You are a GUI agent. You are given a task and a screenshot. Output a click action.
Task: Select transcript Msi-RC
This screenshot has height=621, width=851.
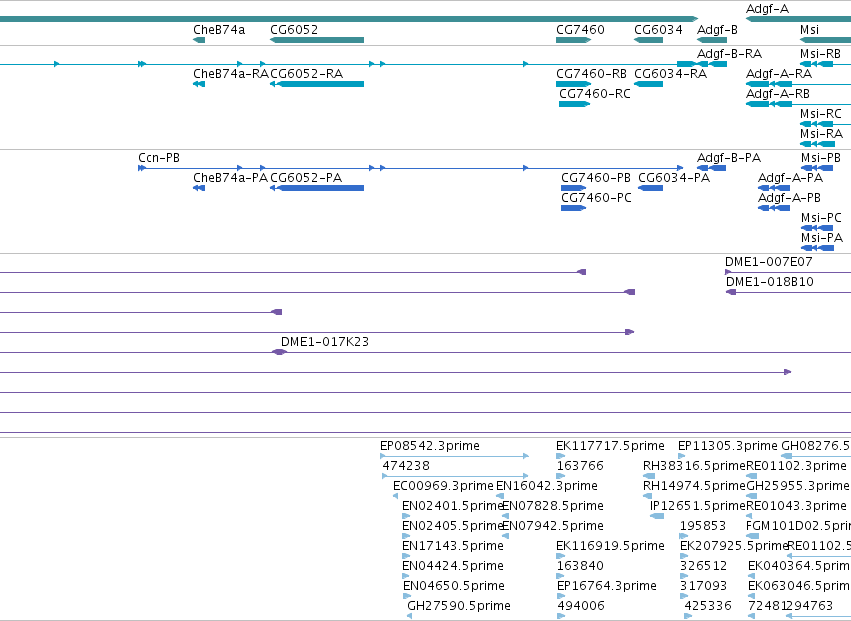pos(820,114)
